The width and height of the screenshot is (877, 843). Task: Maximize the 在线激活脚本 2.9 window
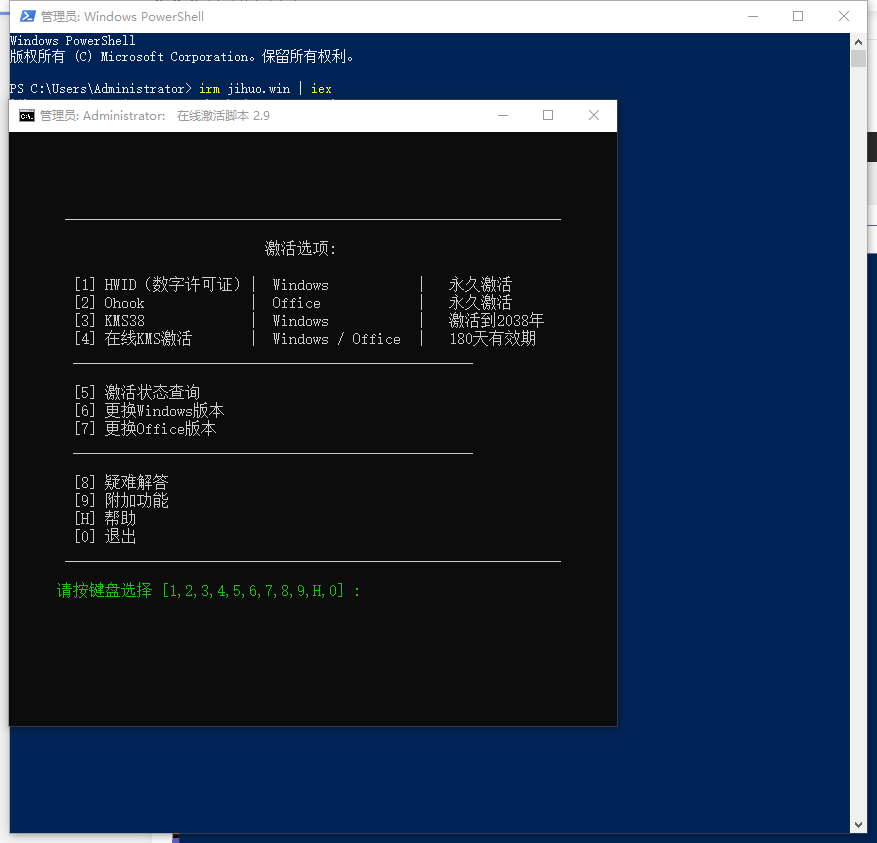[548, 115]
